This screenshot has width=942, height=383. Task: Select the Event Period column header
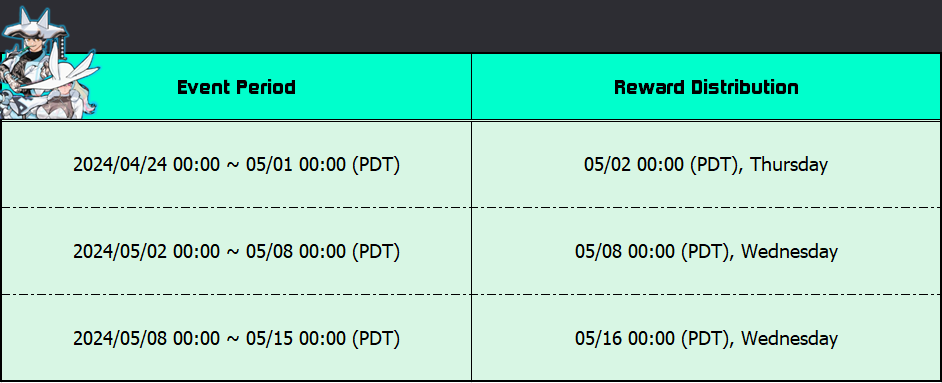click(x=236, y=87)
